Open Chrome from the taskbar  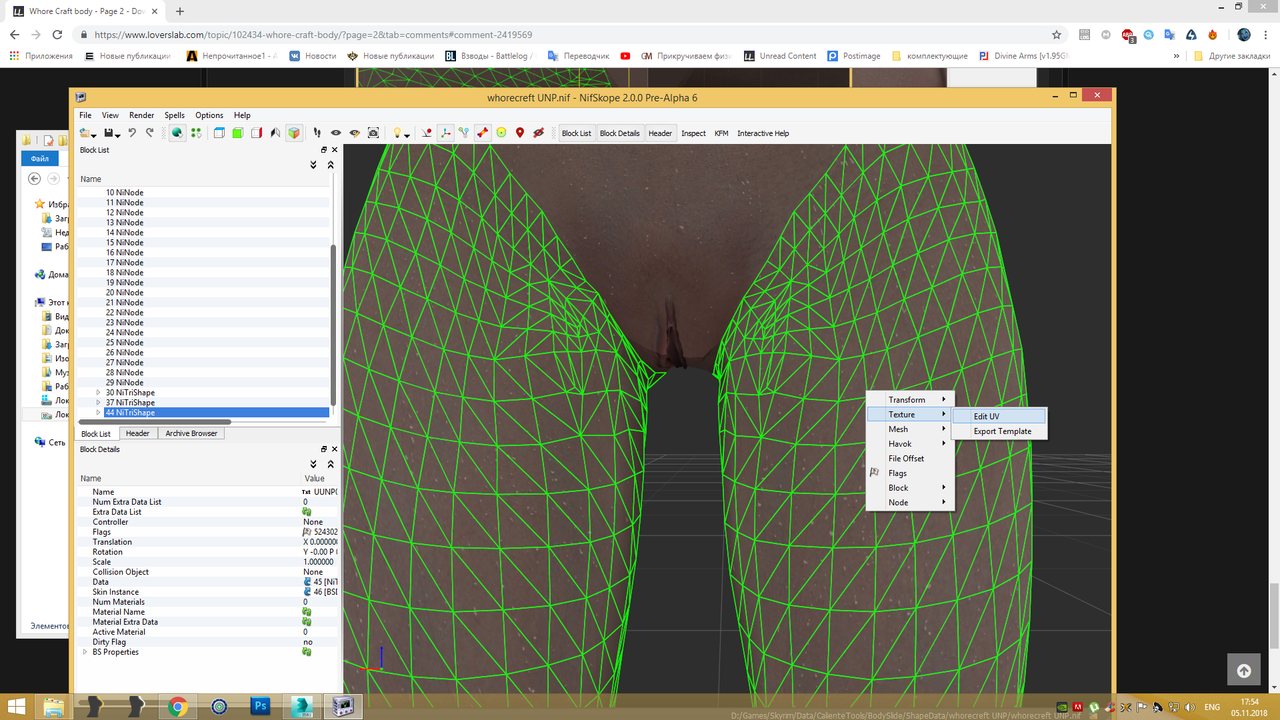tap(178, 706)
